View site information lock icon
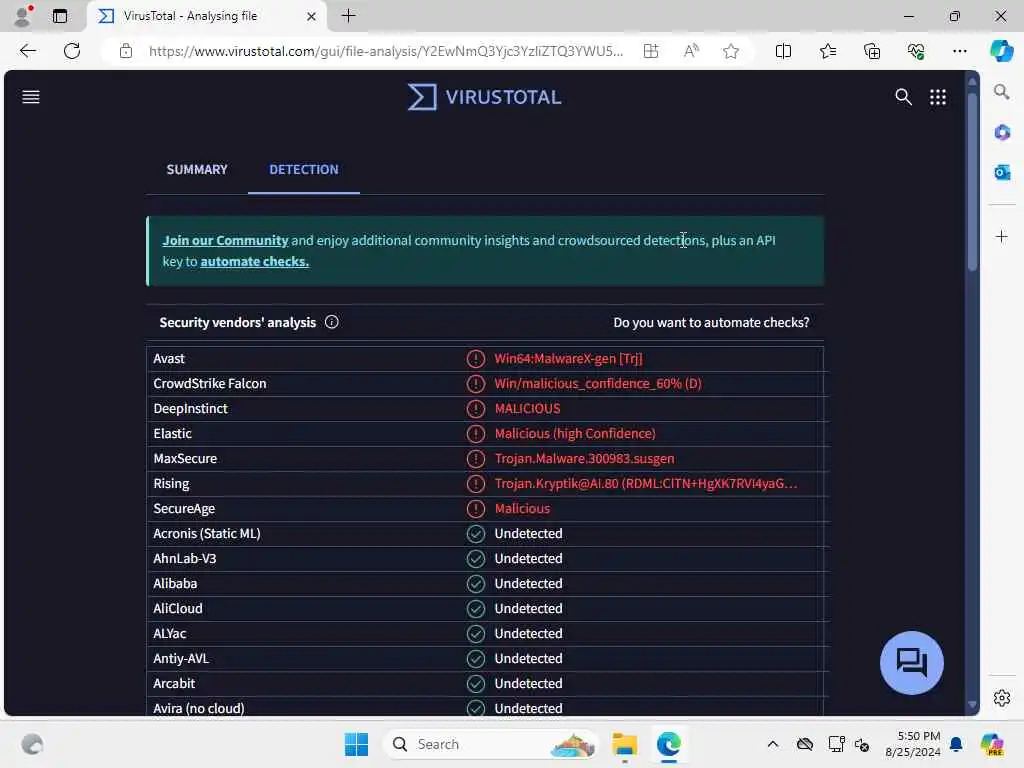This screenshot has height=768, width=1024. coord(126,51)
